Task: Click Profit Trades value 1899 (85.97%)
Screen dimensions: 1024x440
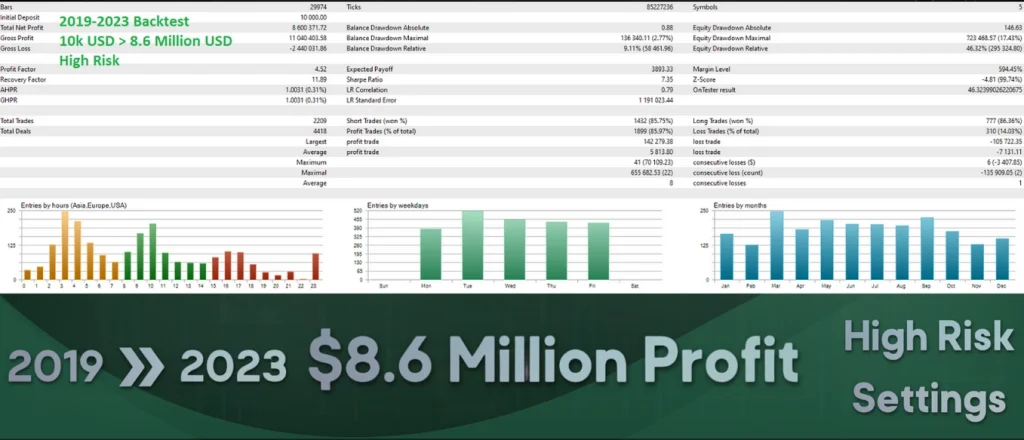Action: [653, 131]
